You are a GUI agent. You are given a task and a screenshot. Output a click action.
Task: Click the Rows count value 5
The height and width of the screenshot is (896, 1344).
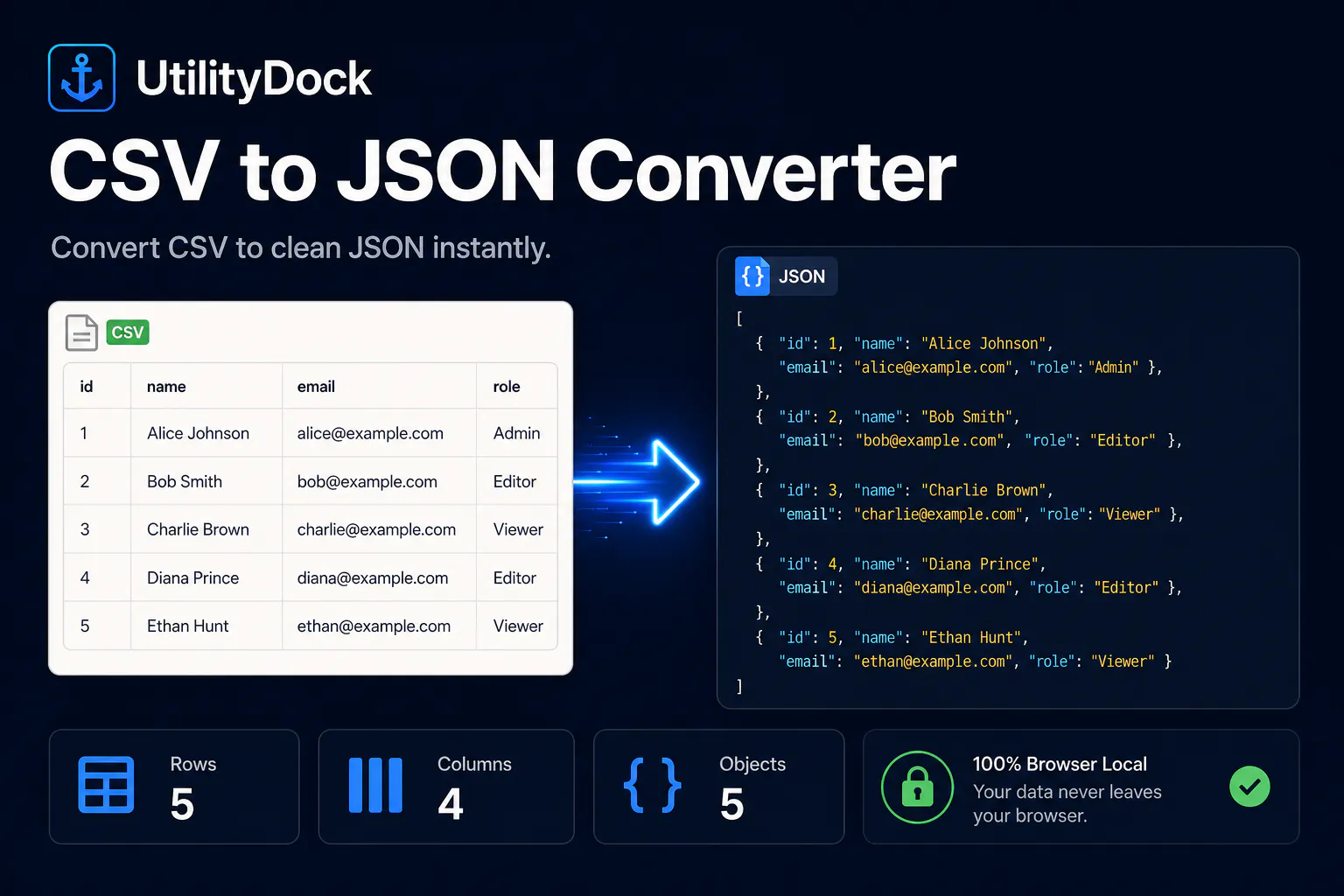pyautogui.click(x=182, y=804)
